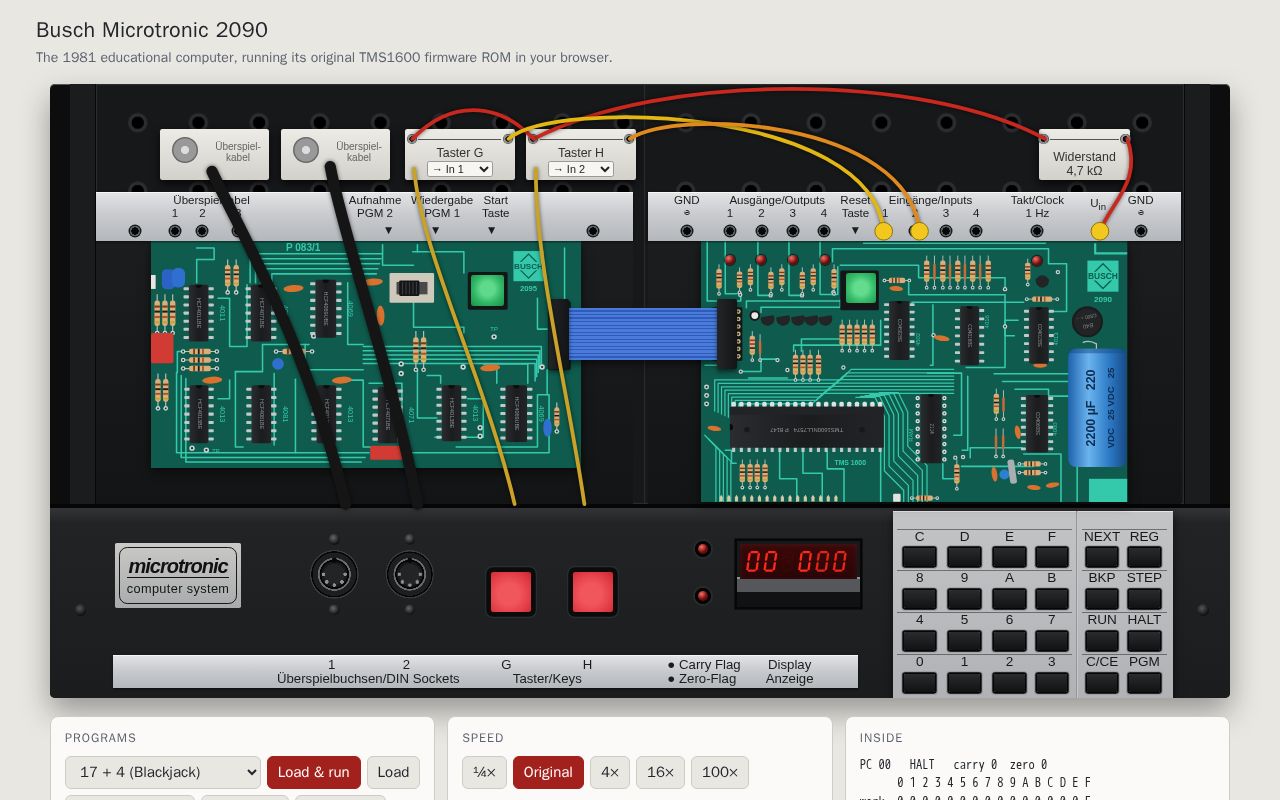Click DIN socket 2 on the front panel
The image size is (1280, 800).
point(409,574)
